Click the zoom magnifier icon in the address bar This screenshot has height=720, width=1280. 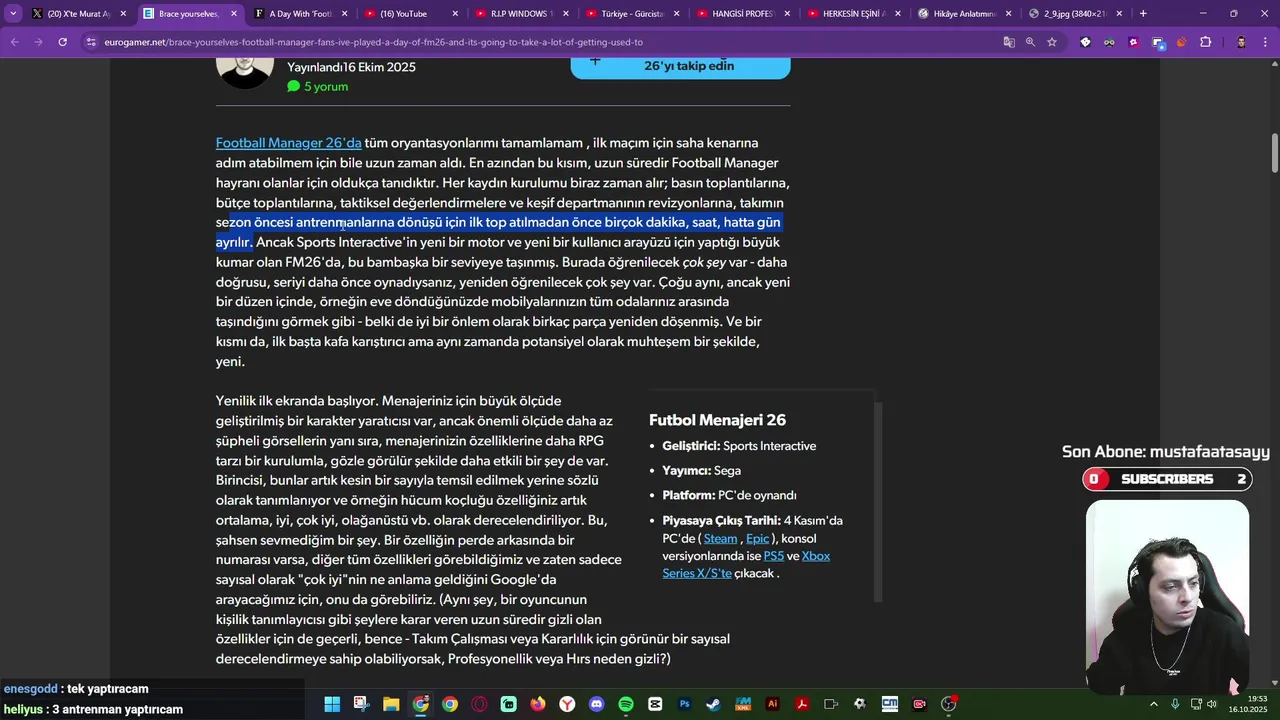point(1030,42)
